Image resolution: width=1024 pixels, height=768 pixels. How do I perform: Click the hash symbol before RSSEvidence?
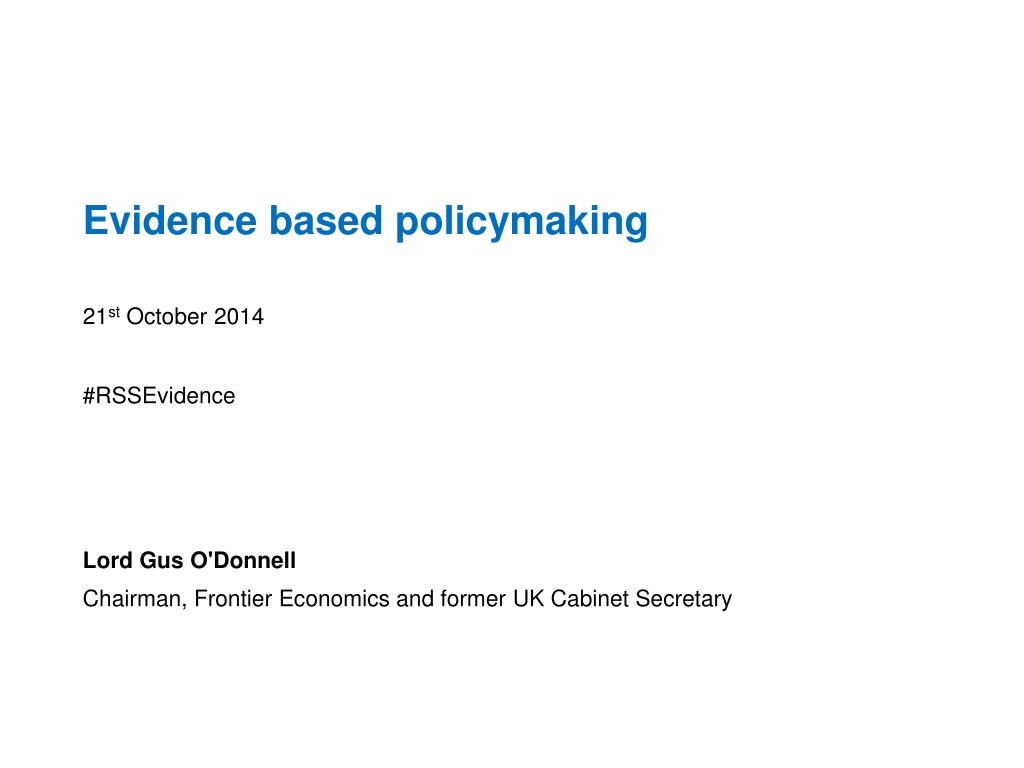(89, 396)
